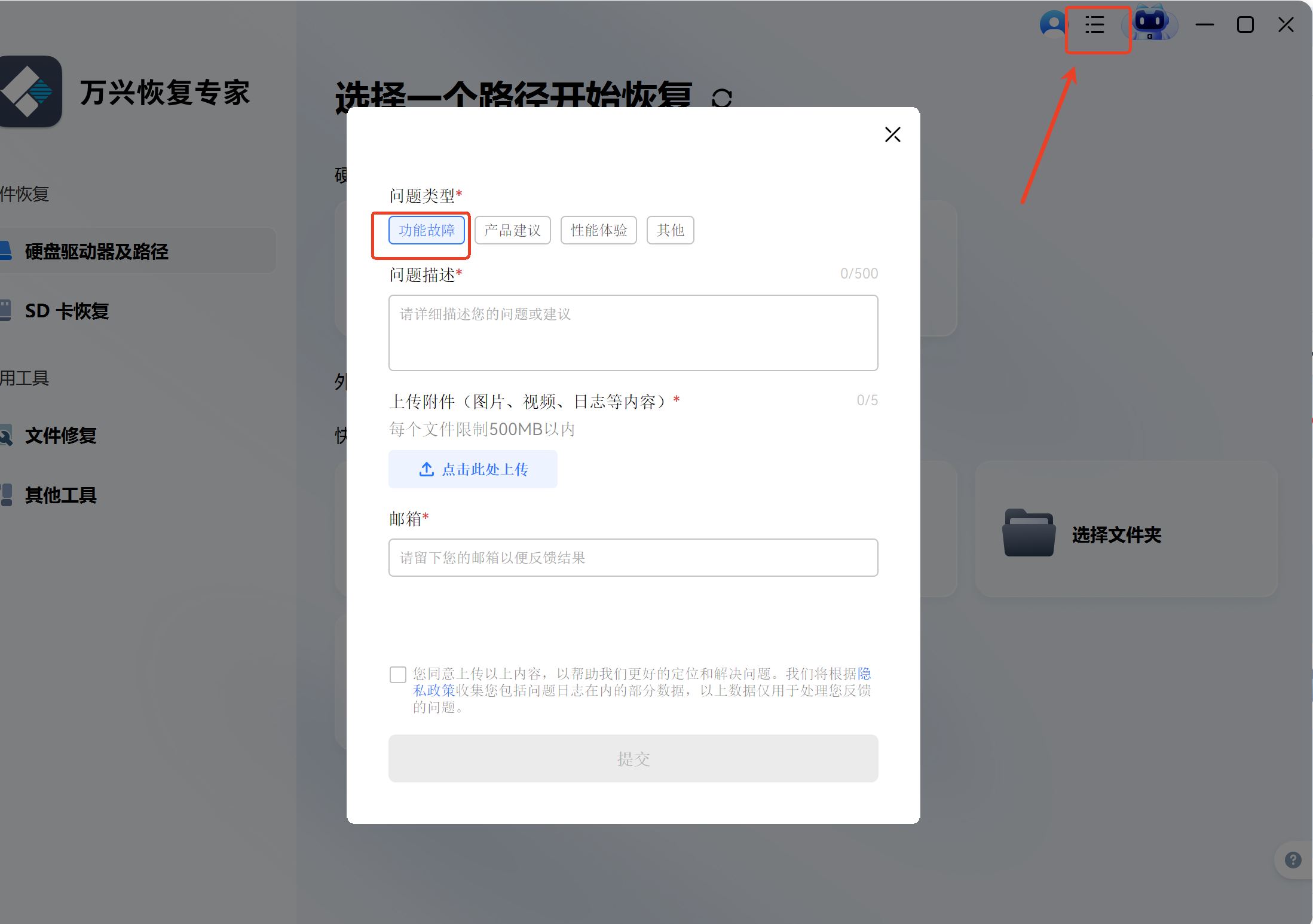The width and height of the screenshot is (1313, 924).
Task: Open the hamburger list menu icon
Action: coord(1095,25)
